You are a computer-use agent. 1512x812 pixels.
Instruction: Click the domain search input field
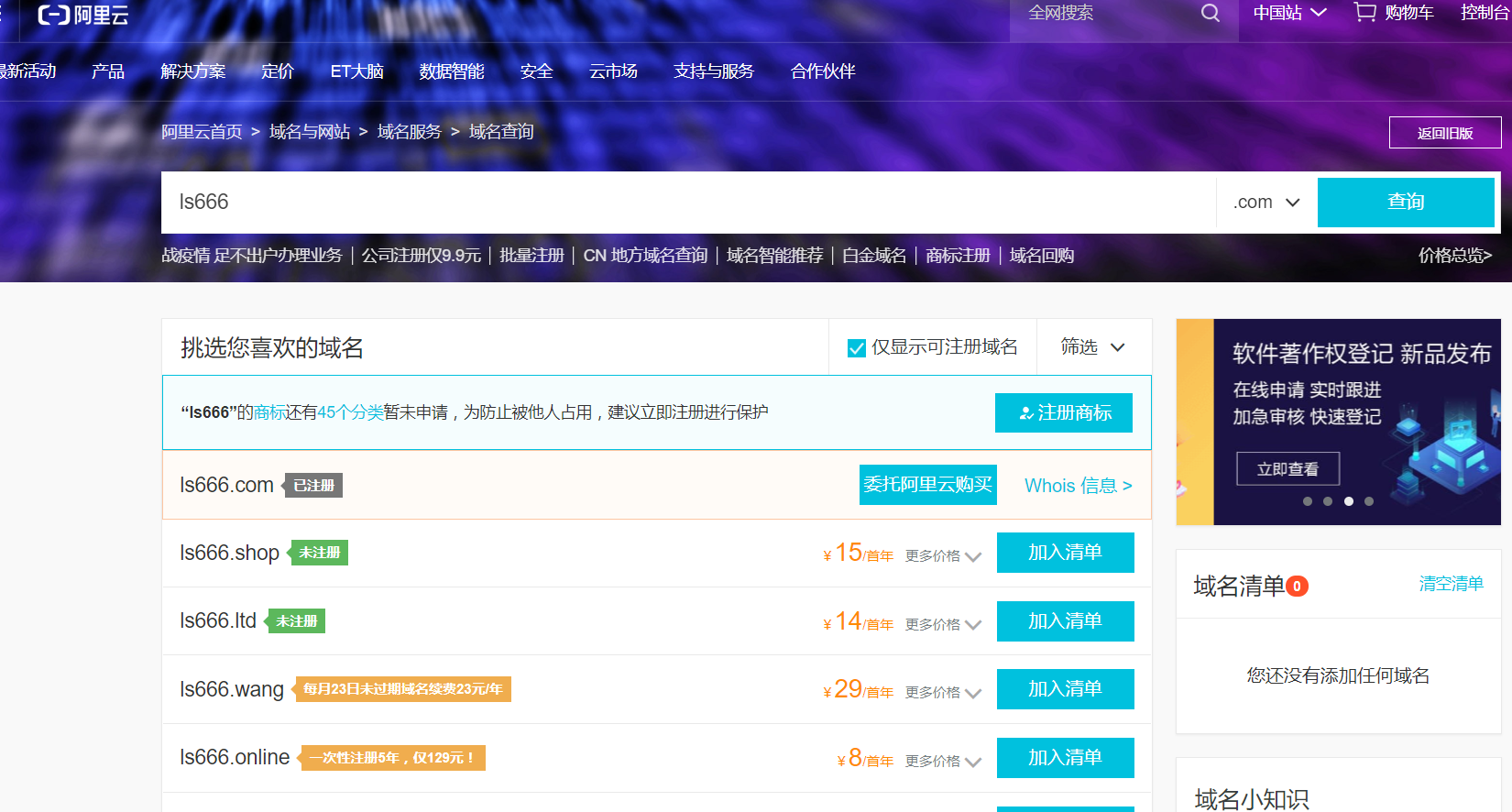point(687,203)
